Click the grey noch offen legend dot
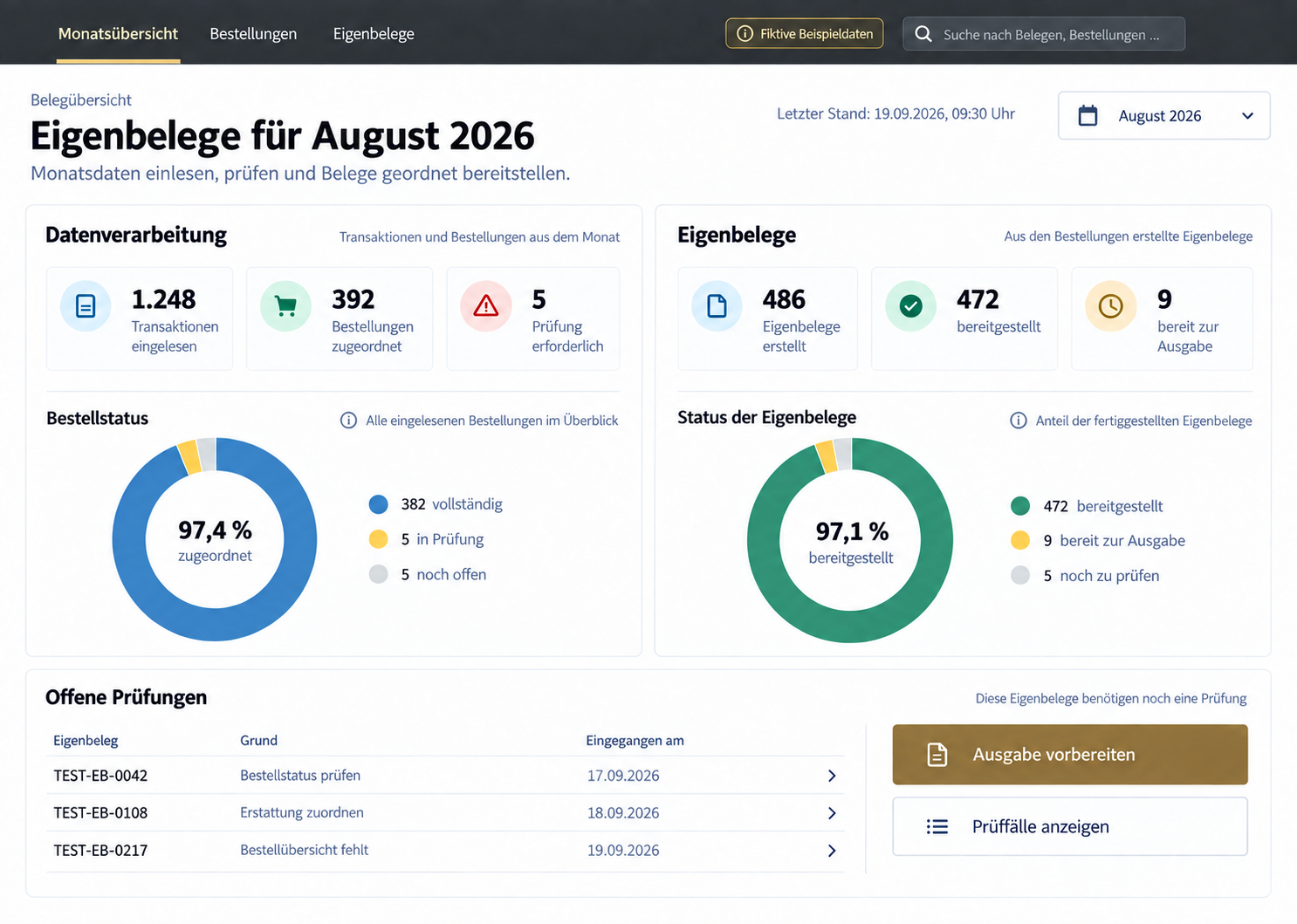The height and width of the screenshot is (924, 1297). (378, 574)
